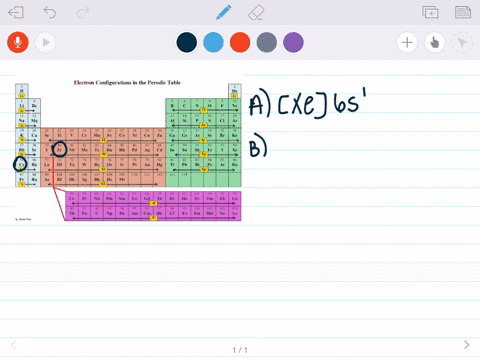The image size is (480, 360).
Task: Click the exit/back arrow icon
Action: (x=16, y=13)
